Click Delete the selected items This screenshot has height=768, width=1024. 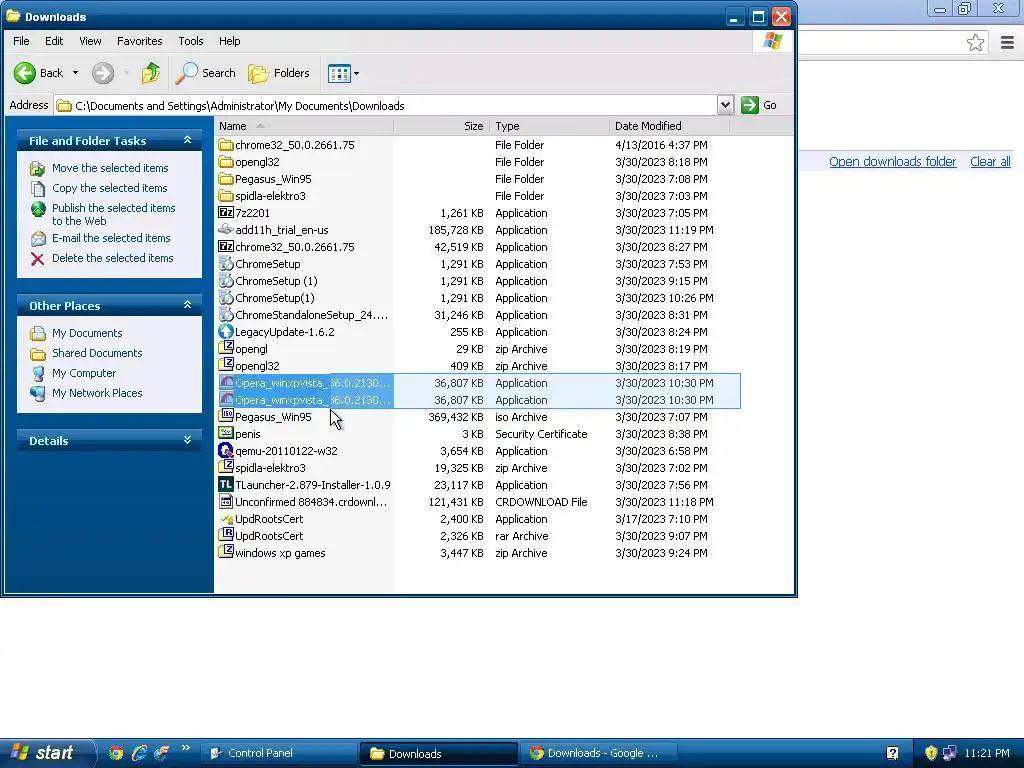click(112, 258)
